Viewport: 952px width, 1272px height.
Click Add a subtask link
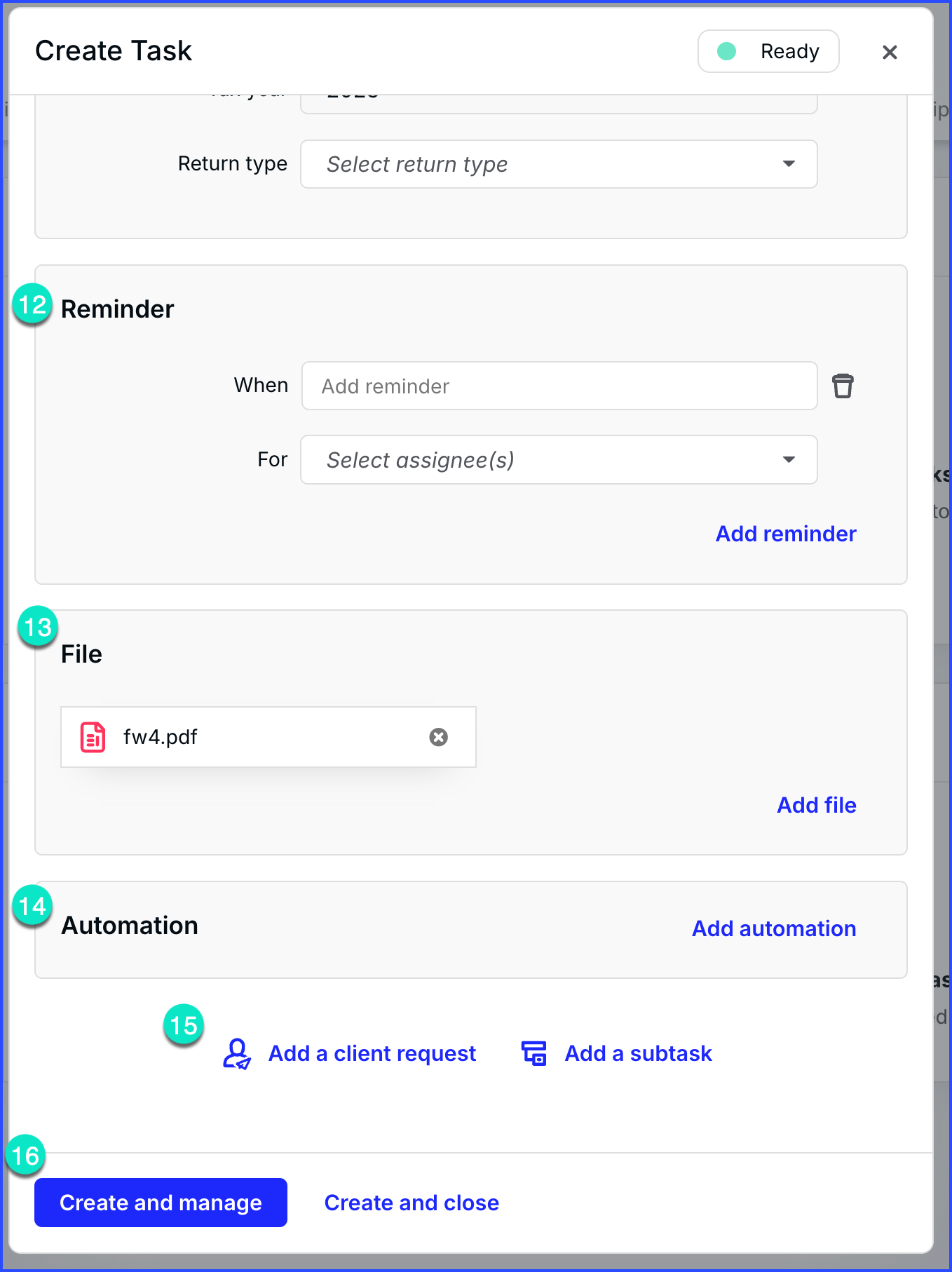(639, 1053)
